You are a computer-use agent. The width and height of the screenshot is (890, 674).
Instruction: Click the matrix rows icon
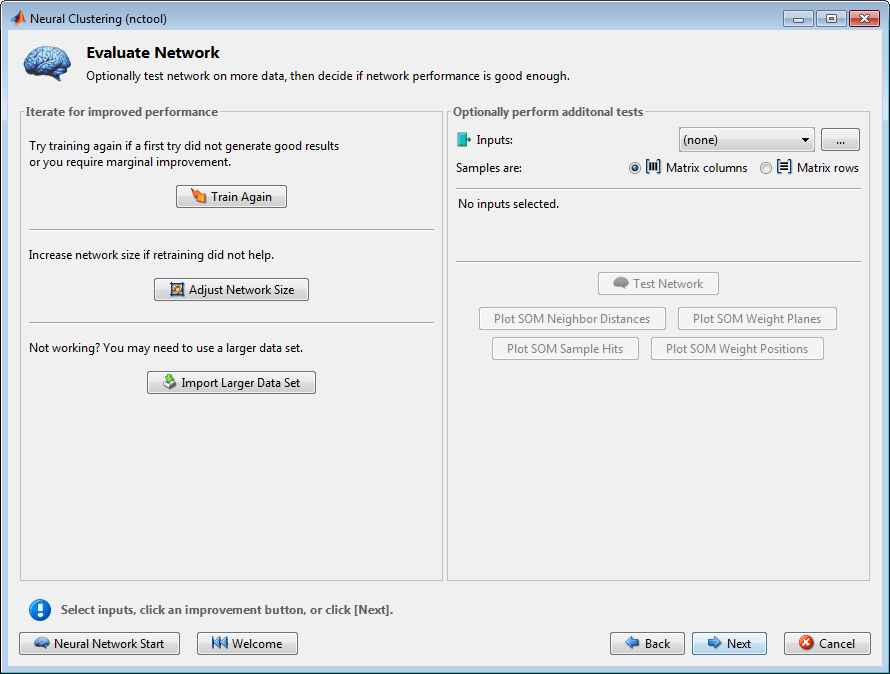coord(784,167)
